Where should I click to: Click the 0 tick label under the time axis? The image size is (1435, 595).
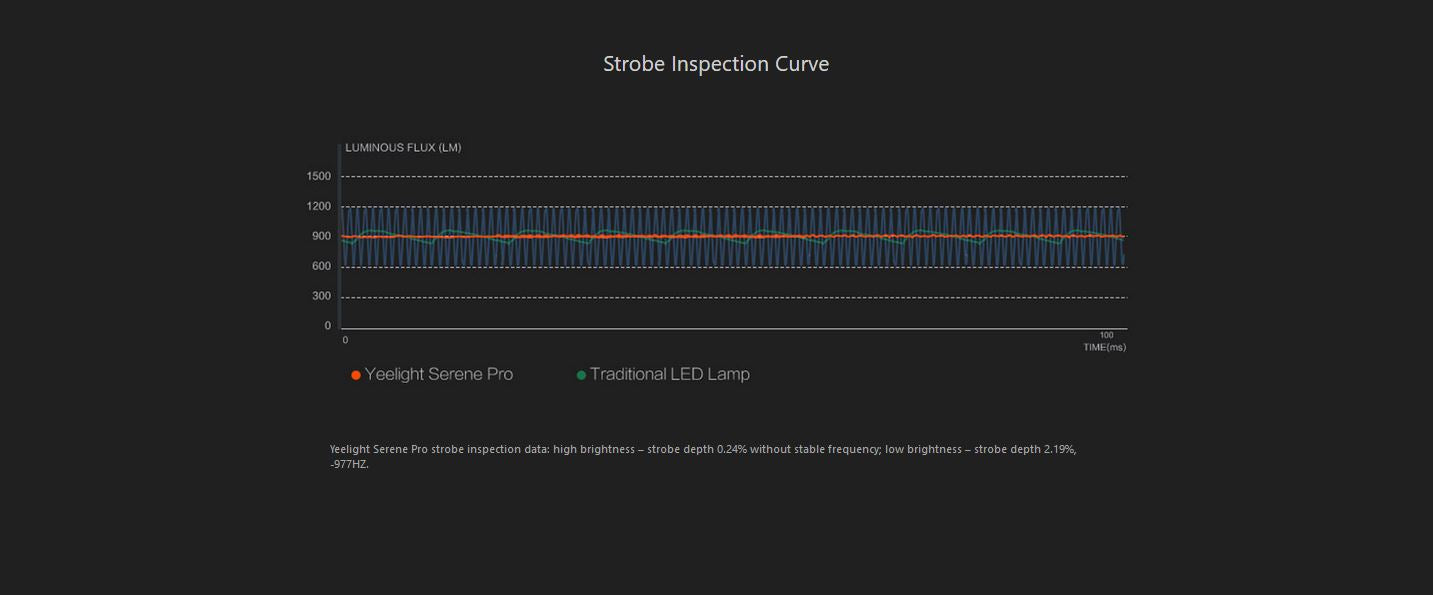point(345,340)
